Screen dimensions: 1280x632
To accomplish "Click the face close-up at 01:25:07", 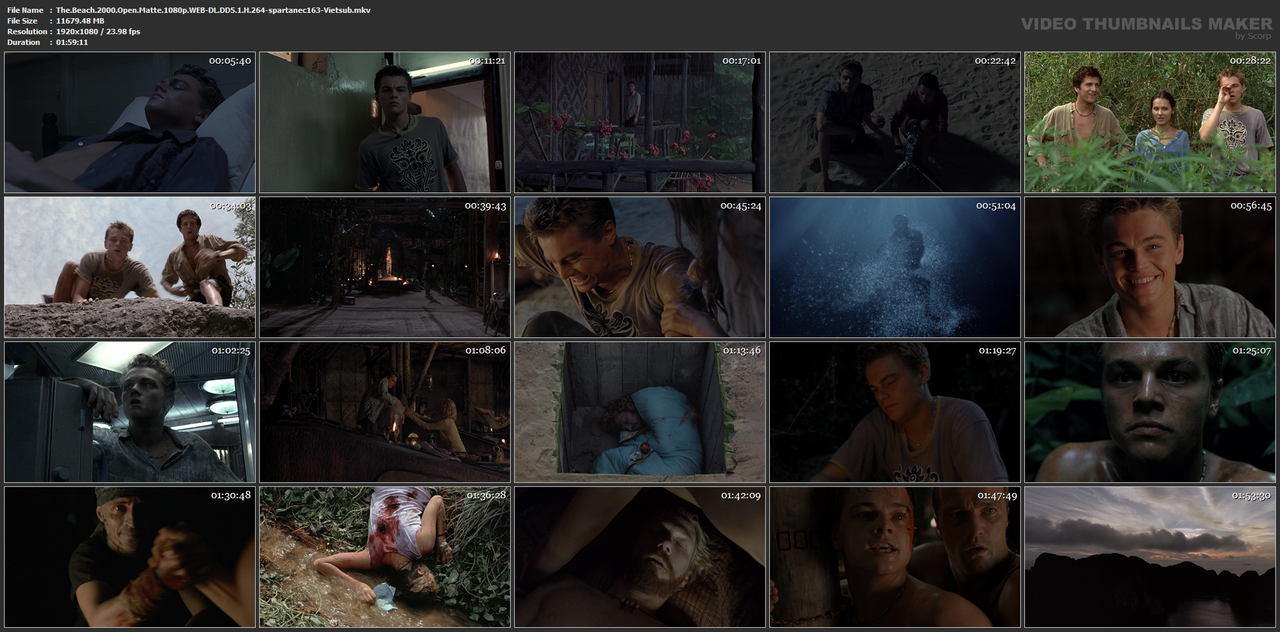I will click(x=1150, y=412).
